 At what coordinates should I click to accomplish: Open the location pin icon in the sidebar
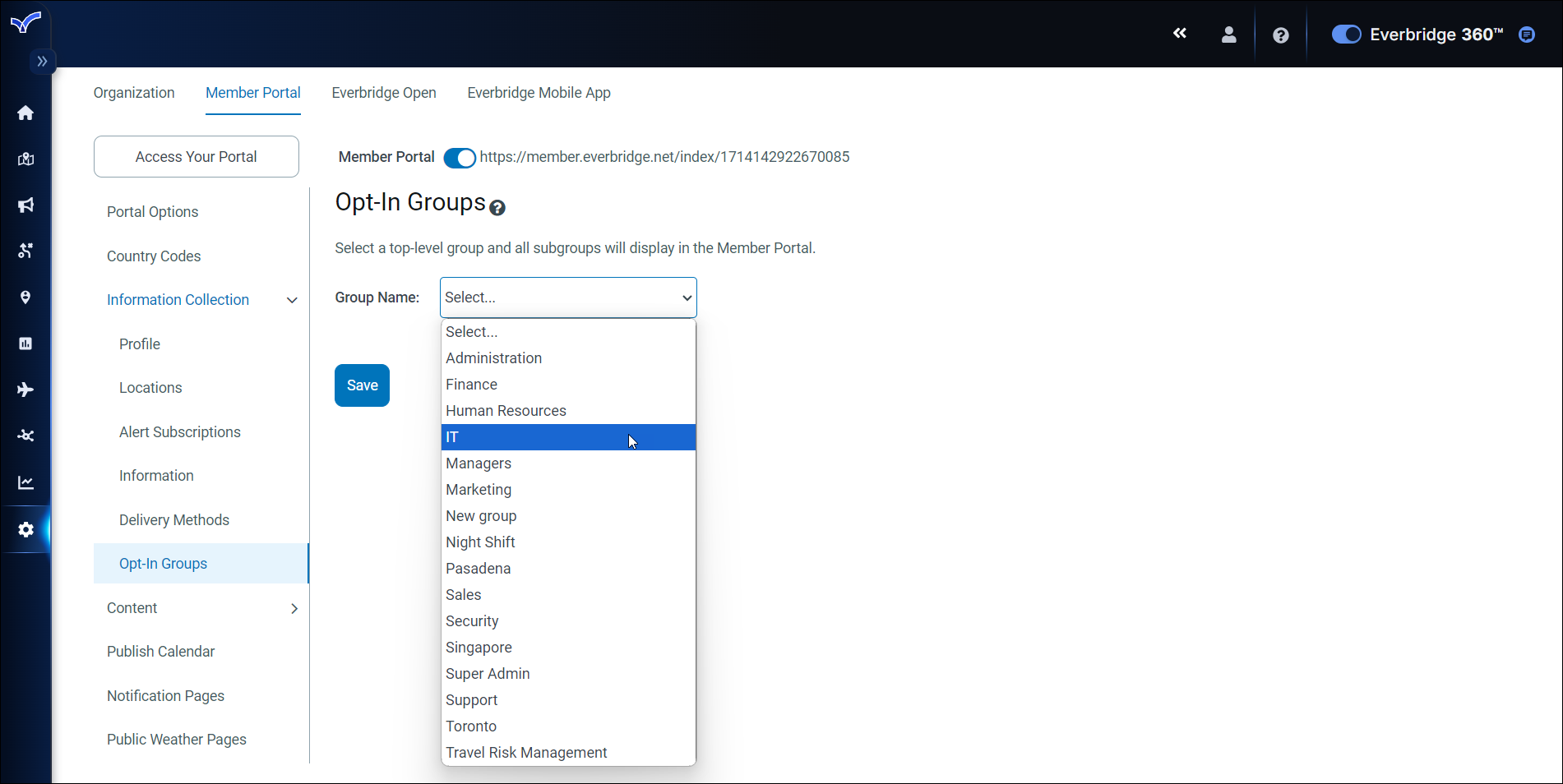click(25, 297)
